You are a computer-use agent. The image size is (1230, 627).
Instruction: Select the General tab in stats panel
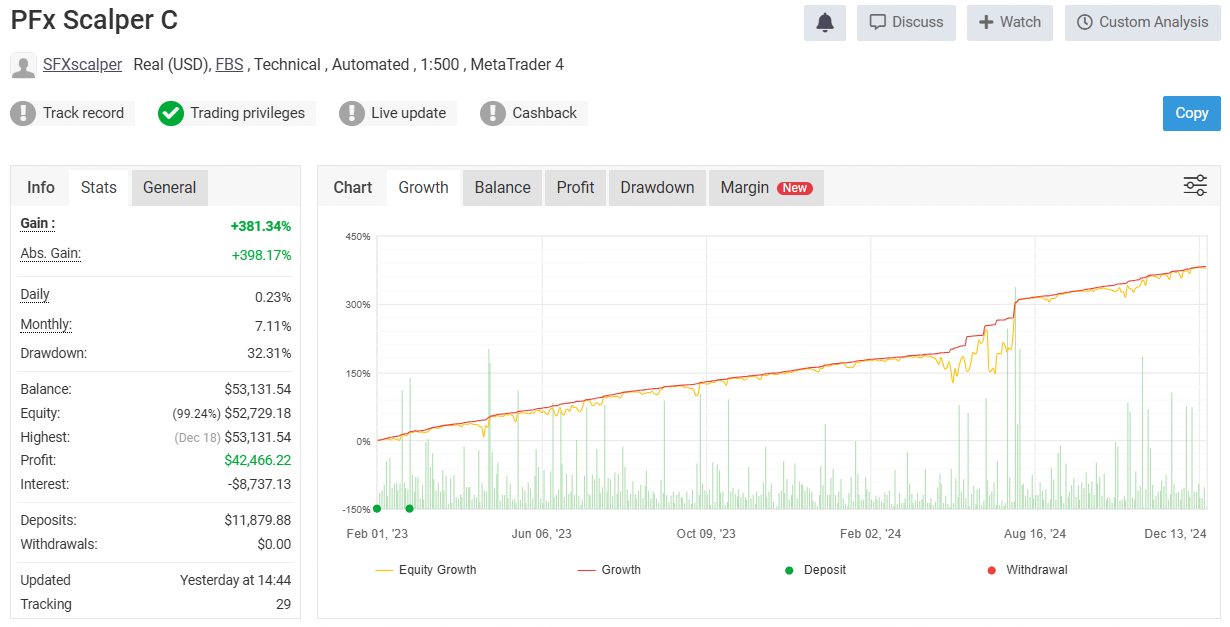pos(169,187)
